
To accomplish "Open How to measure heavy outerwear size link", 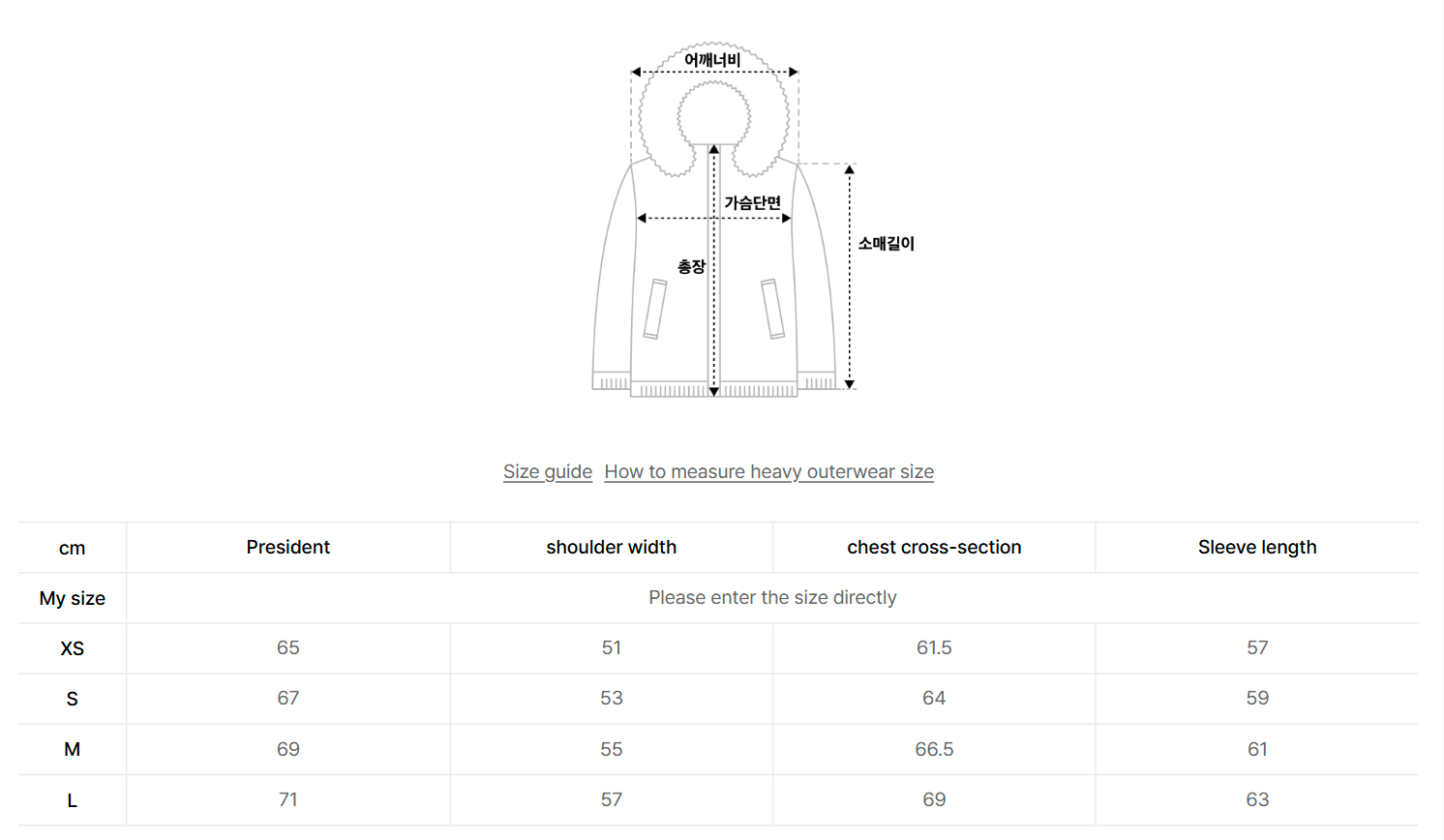I will tap(768, 472).
